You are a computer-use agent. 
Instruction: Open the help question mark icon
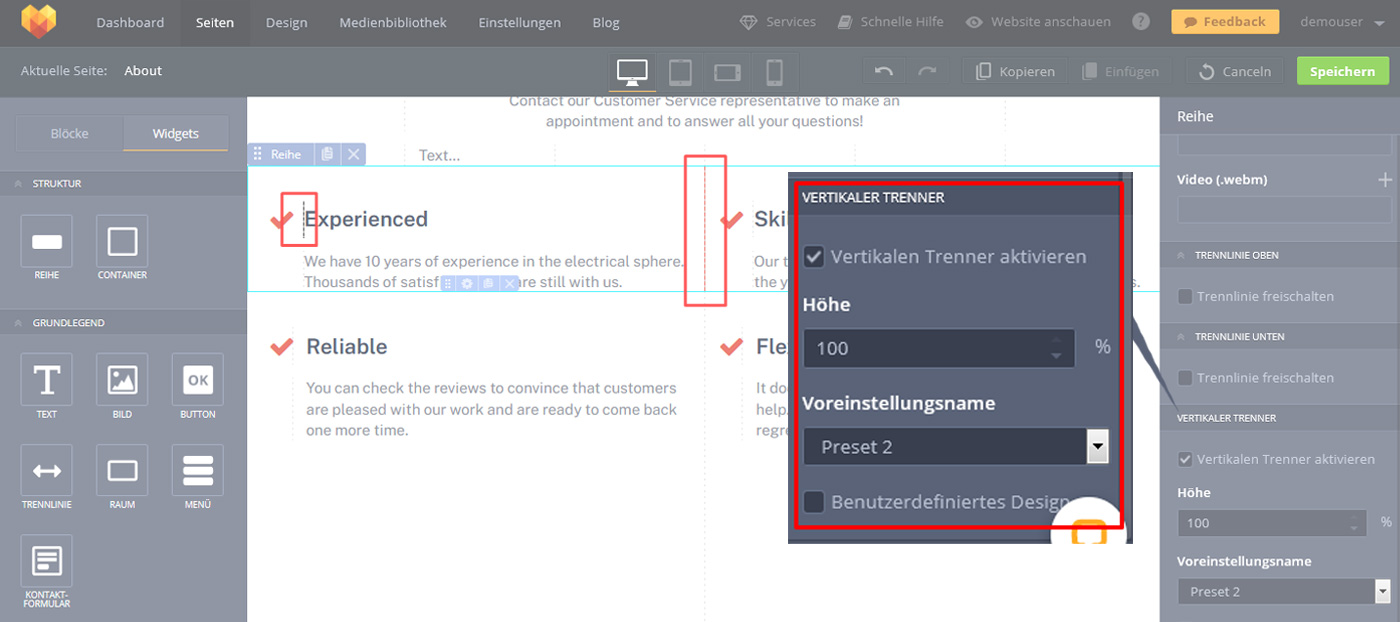(1140, 22)
